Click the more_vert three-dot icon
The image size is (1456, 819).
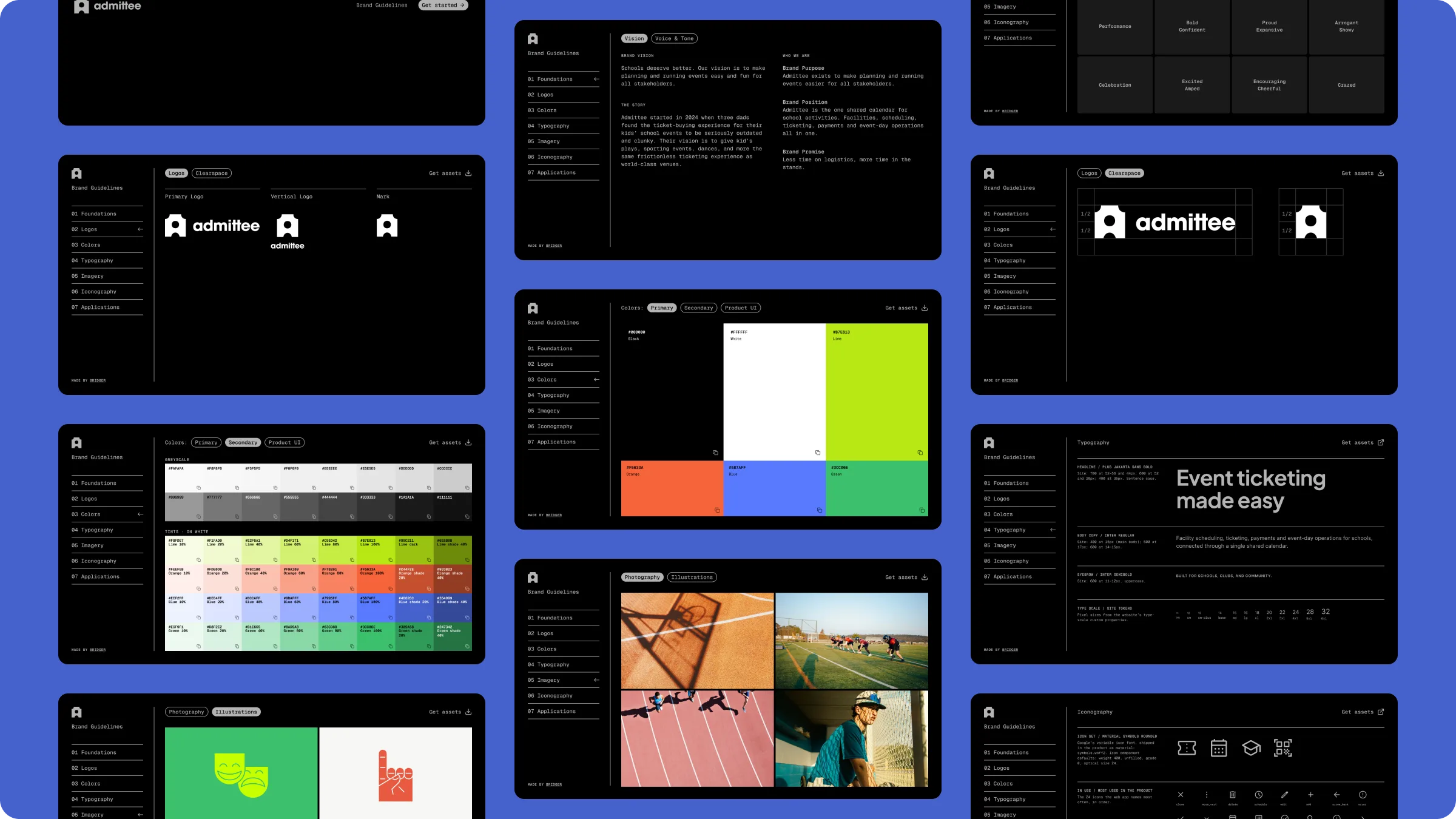pyautogui.click(x=1207, y=795)
